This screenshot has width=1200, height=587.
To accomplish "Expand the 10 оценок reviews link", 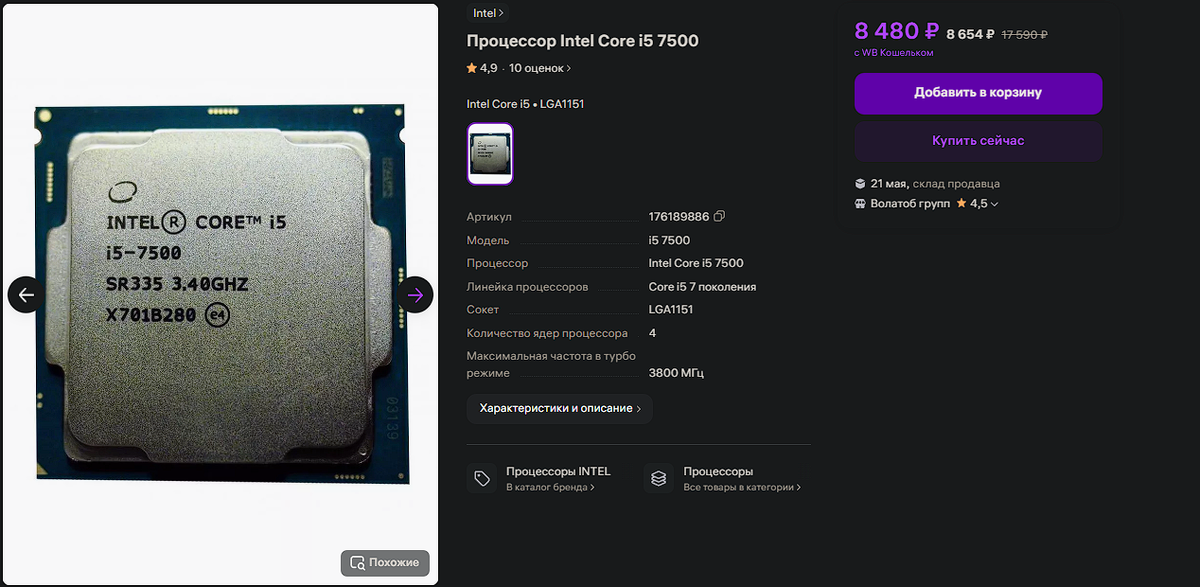I will point(540,69).
